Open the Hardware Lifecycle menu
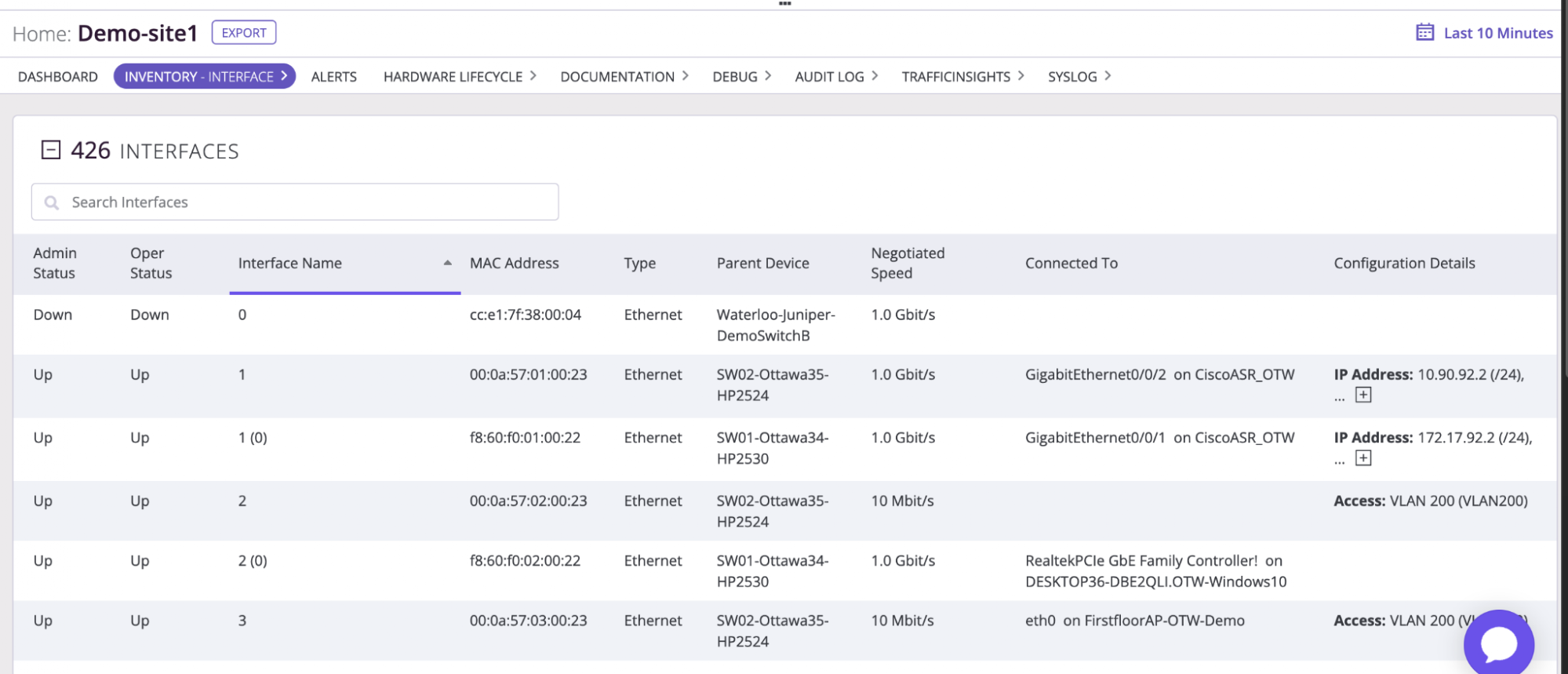1568x674 pixels. [x=460, y=76]
